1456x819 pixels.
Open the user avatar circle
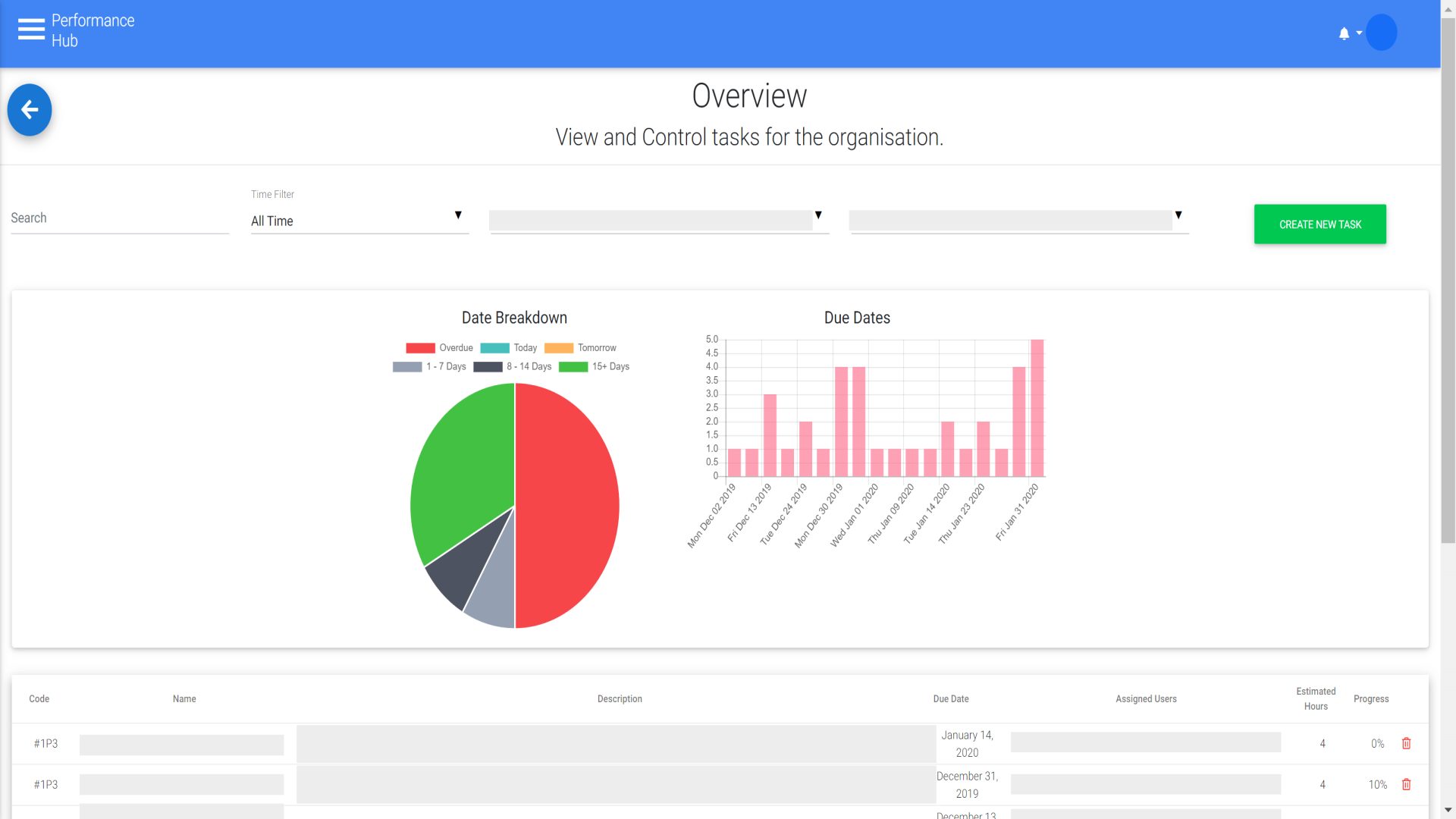tap(1381, 33)
